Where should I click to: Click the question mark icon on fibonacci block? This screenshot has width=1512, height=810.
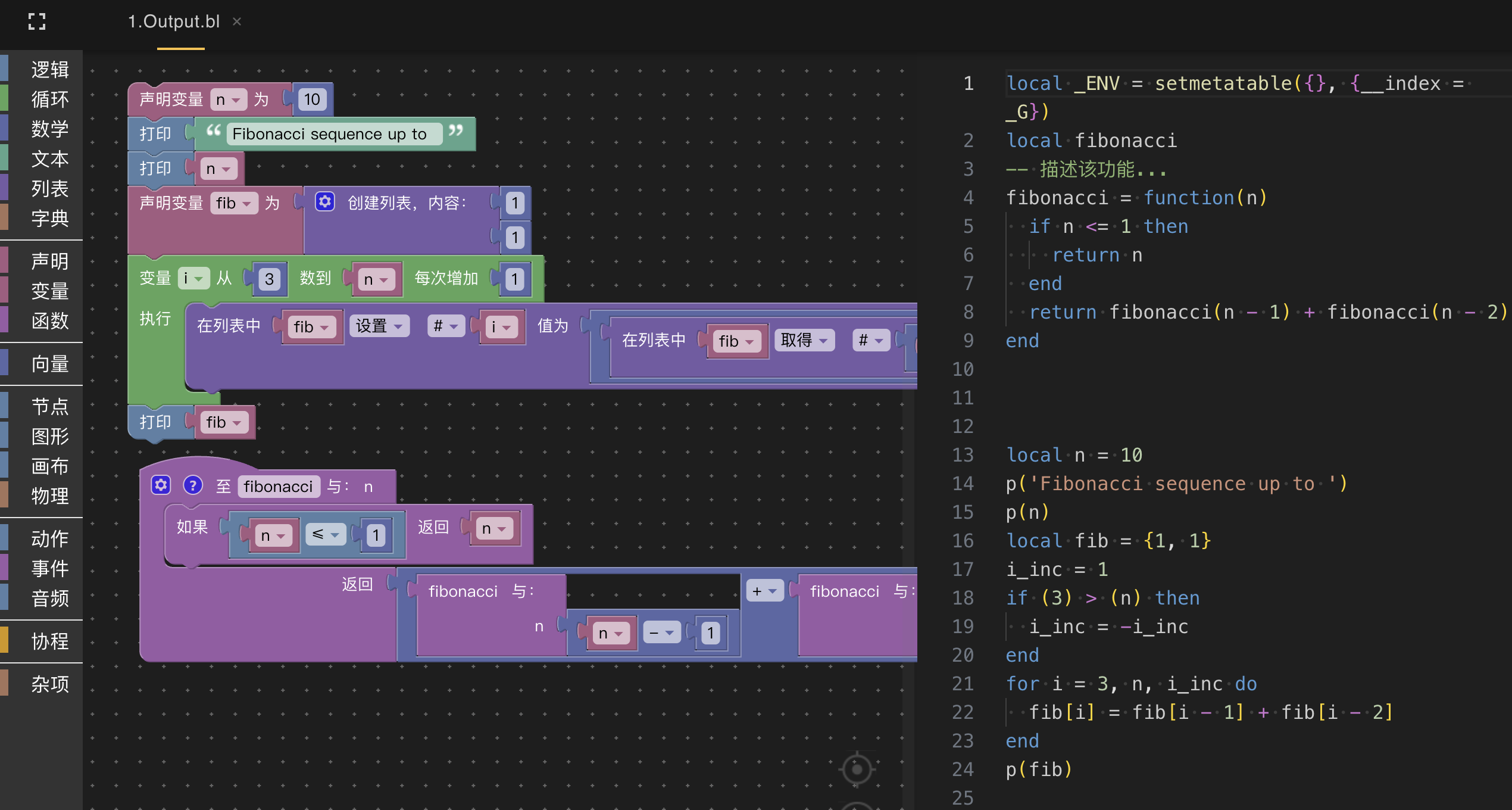coord(192,485)
